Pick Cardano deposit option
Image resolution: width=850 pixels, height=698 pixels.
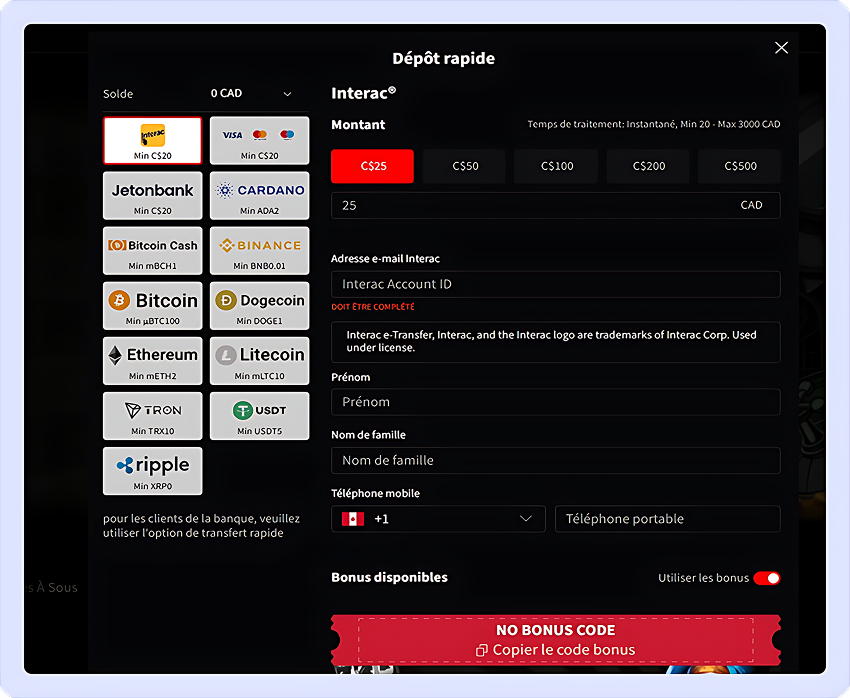pos(259,196)
